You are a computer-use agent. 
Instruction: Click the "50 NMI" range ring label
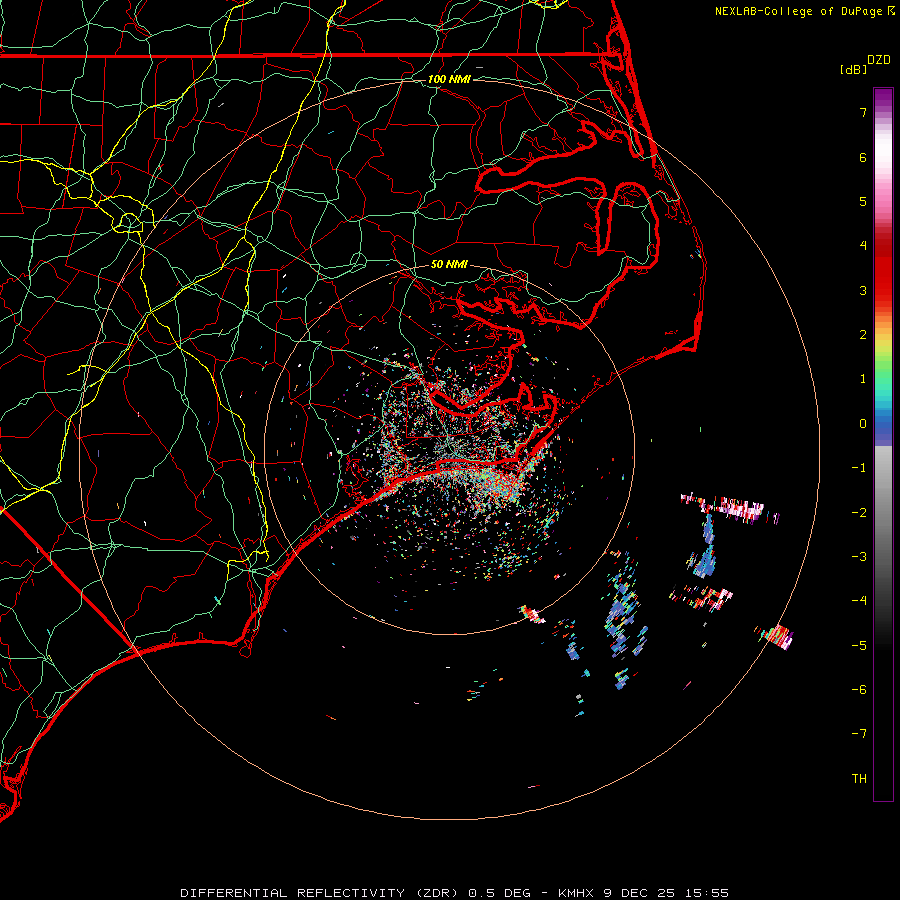[x=449, y=264]
